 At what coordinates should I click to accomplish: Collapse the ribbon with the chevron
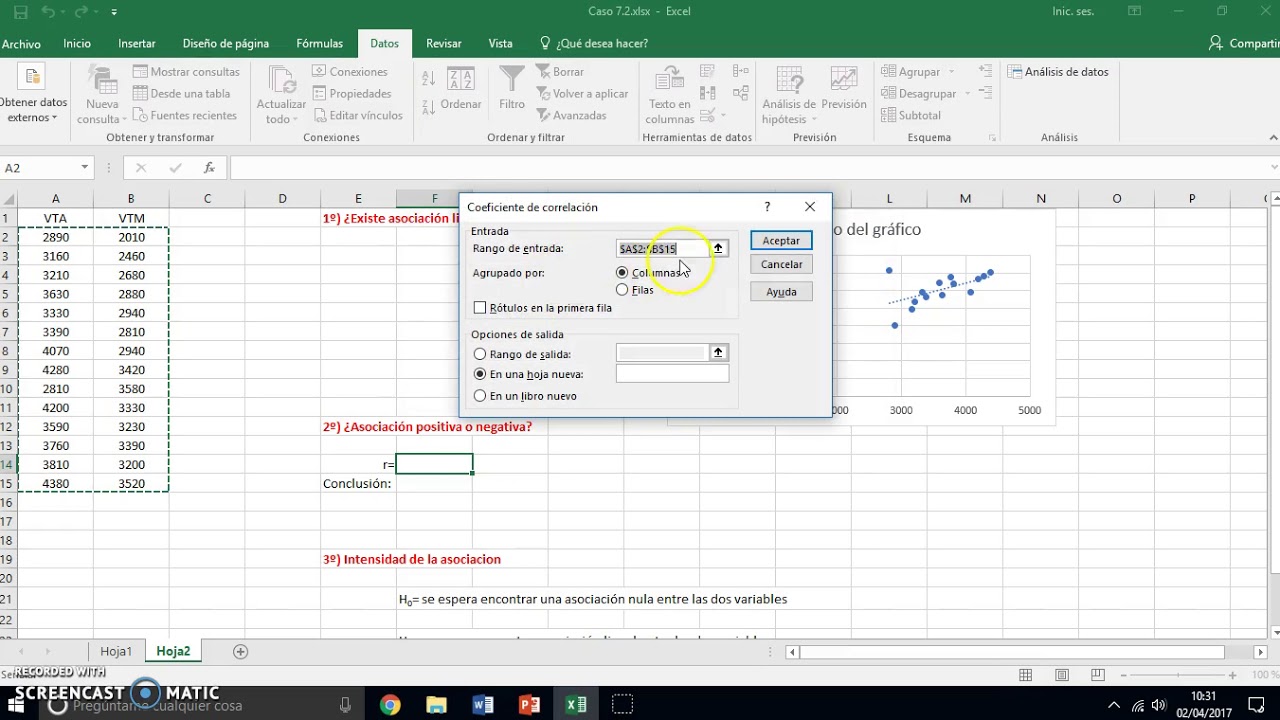[1271, 138]
